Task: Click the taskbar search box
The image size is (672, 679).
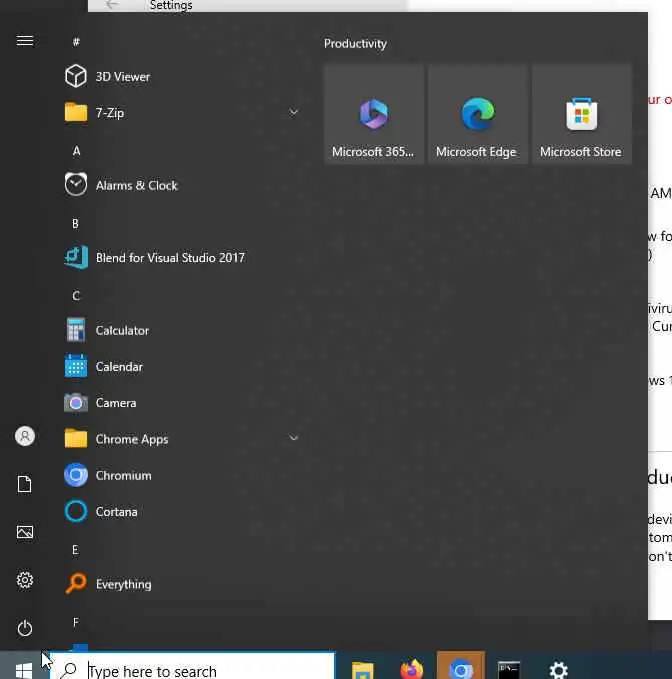Action: (x=193, y=667)
